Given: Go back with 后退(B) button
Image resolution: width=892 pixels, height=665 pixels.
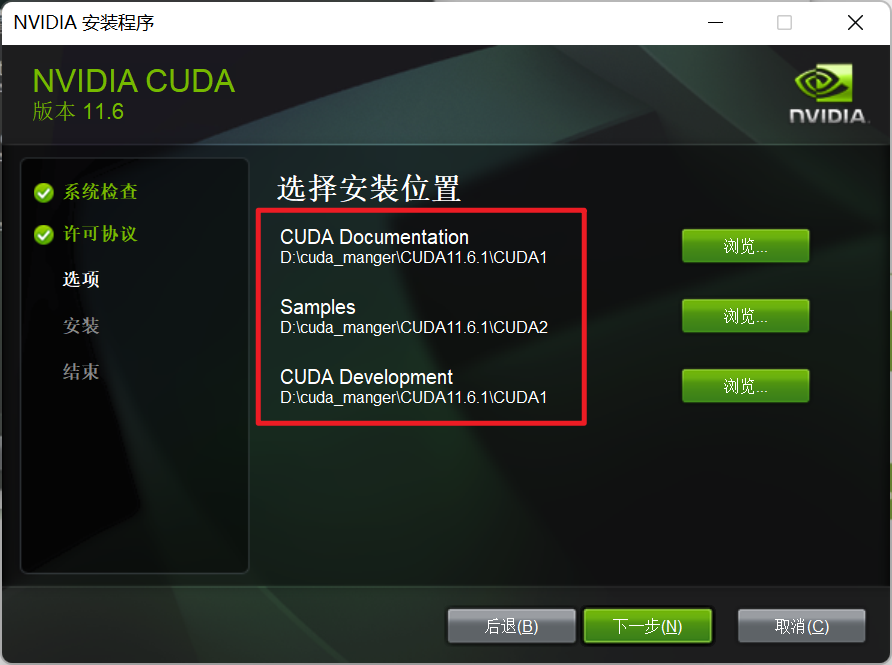Looking at the screenshot, I should click(x=511, y=626).
